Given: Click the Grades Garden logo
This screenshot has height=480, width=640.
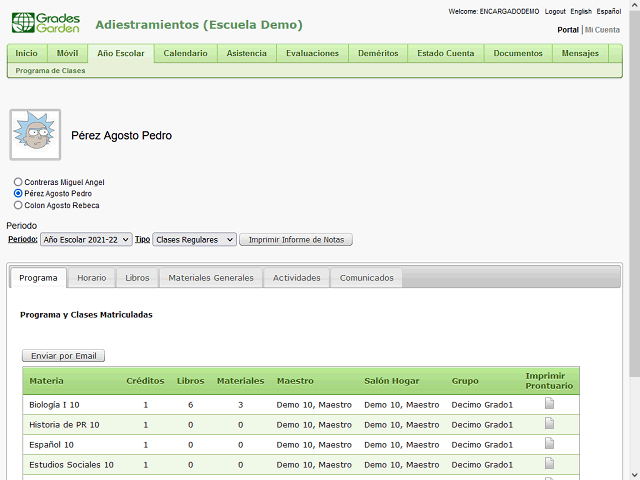Looking at the screenshot, I should tap(47, 23).
